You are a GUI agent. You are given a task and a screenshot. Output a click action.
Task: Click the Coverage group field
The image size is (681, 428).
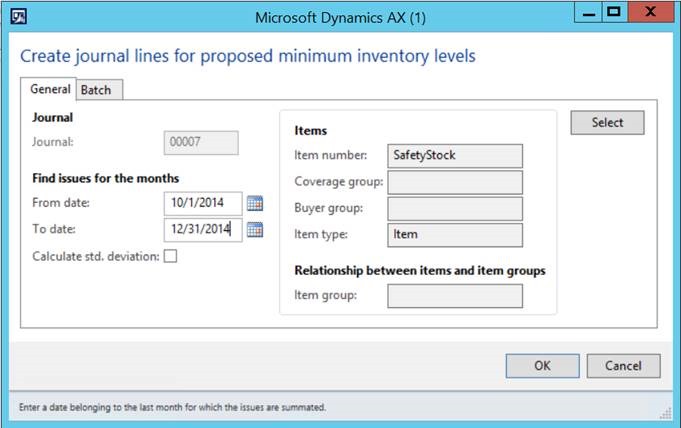click(x=454, y=181)
